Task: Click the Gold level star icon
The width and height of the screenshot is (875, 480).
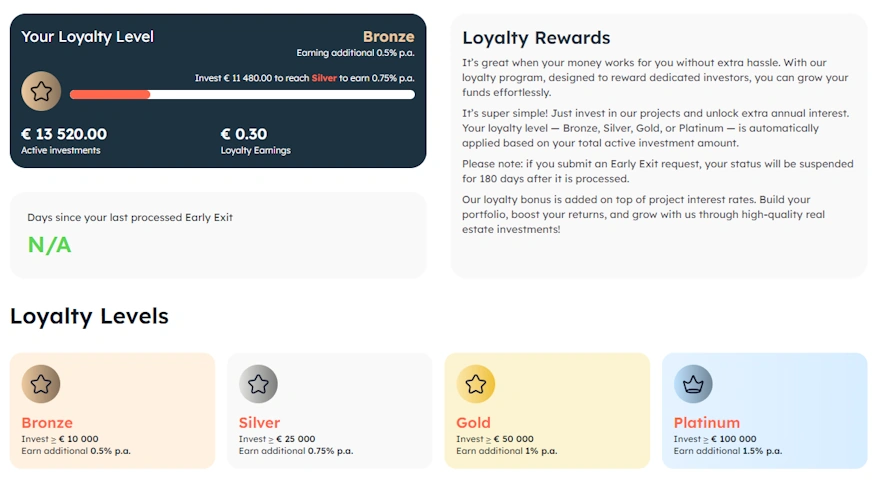Action: (x=476, y=384)
